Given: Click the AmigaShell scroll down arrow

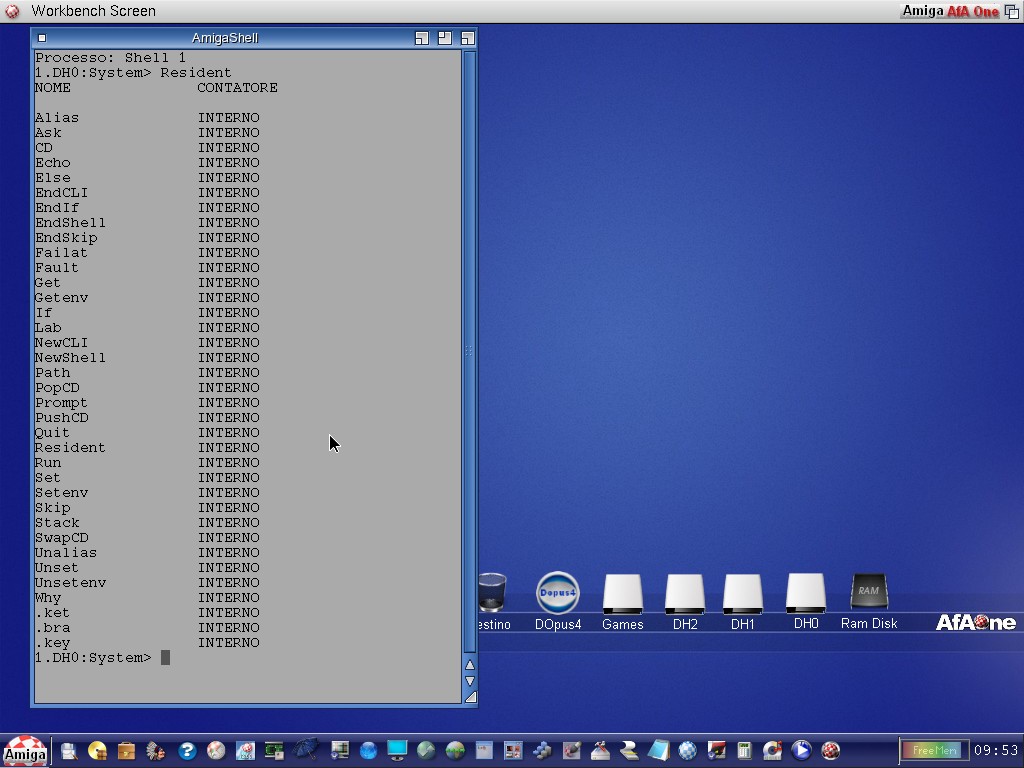Looking at the screenshot, I should click(x=469, y=681).
